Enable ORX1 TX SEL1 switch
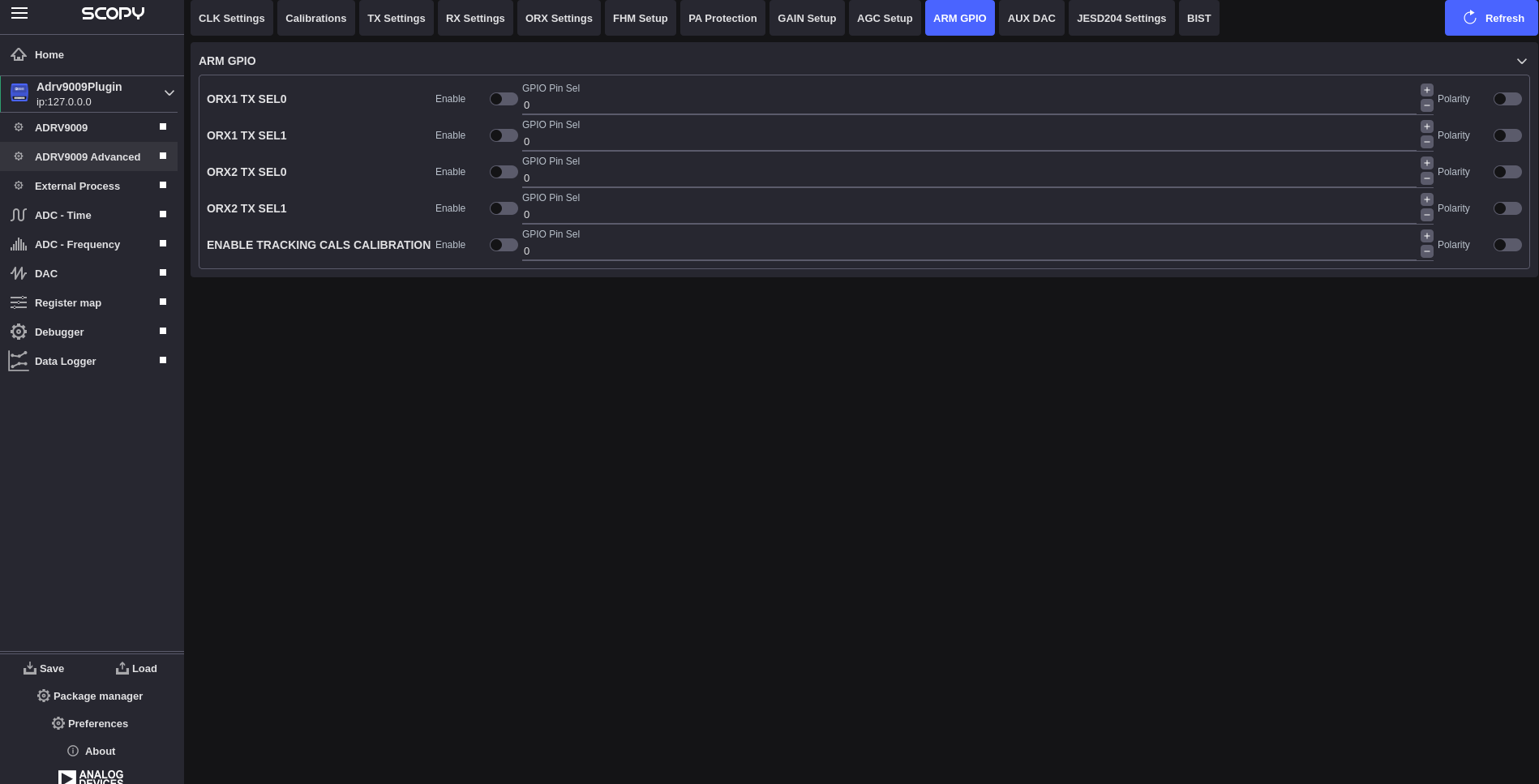 [504, 135]
